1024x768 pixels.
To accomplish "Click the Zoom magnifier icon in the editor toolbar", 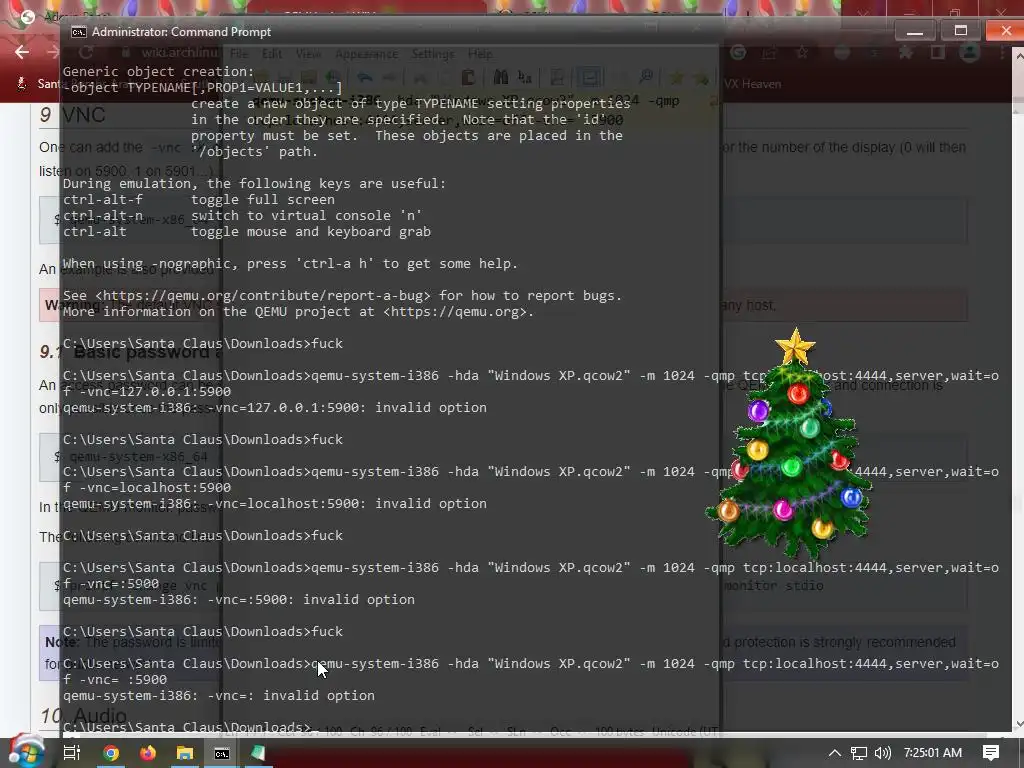I will coord(646,78).
